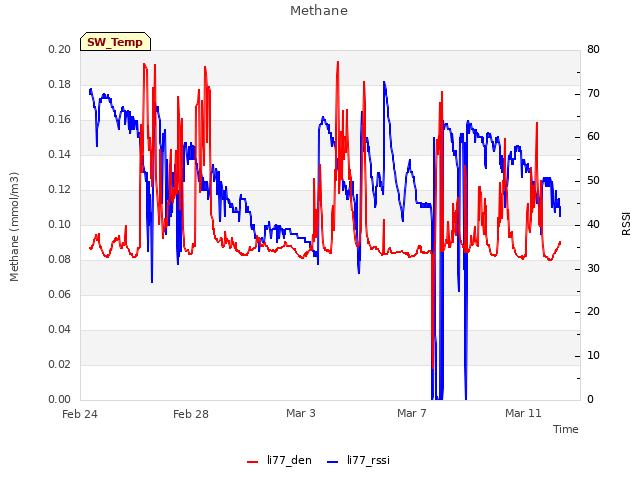
Task: Click the 0.18 methane axis value
Action: click(x=60, y=84)
